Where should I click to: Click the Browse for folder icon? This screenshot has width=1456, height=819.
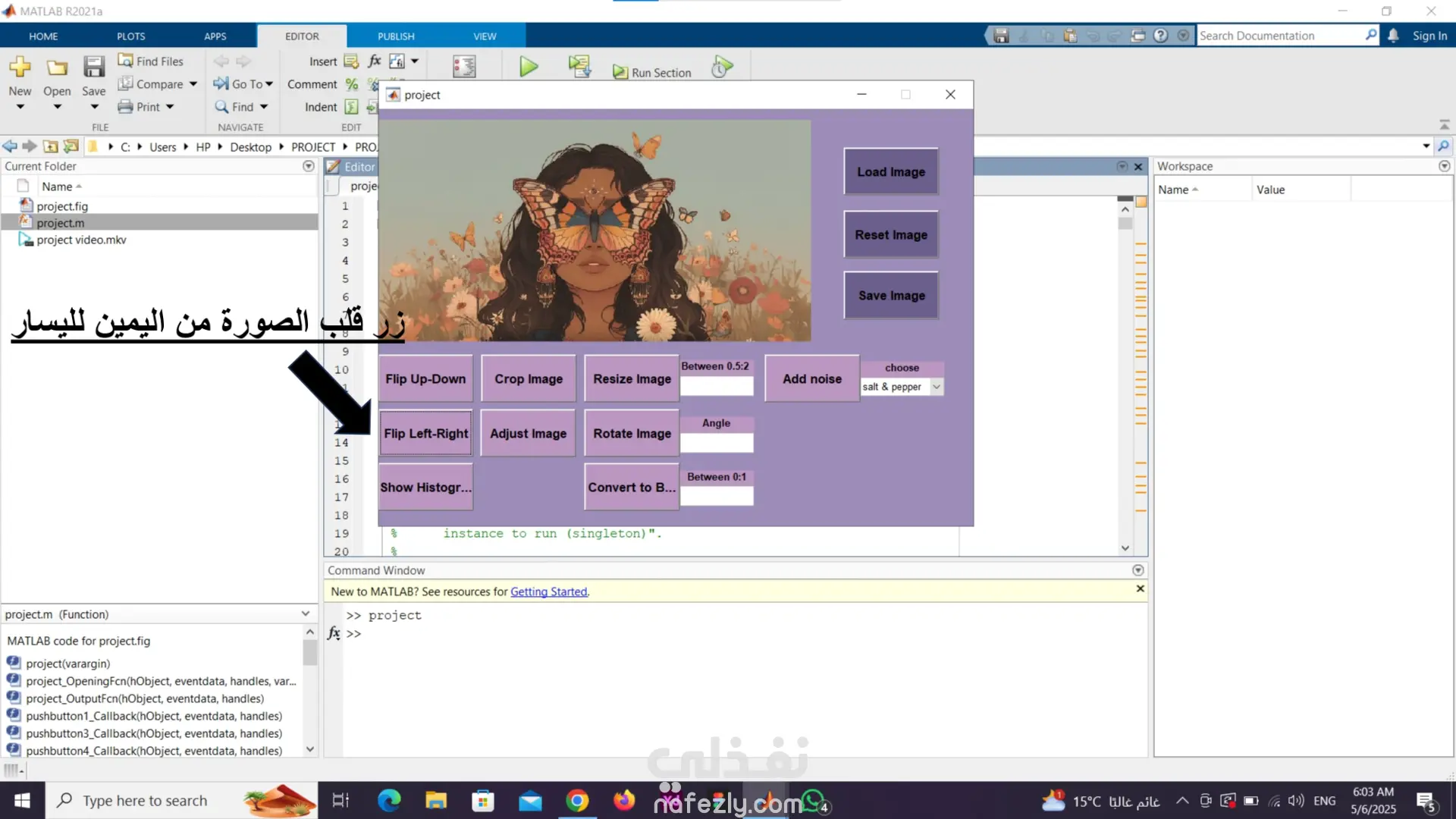click(71, 146)
